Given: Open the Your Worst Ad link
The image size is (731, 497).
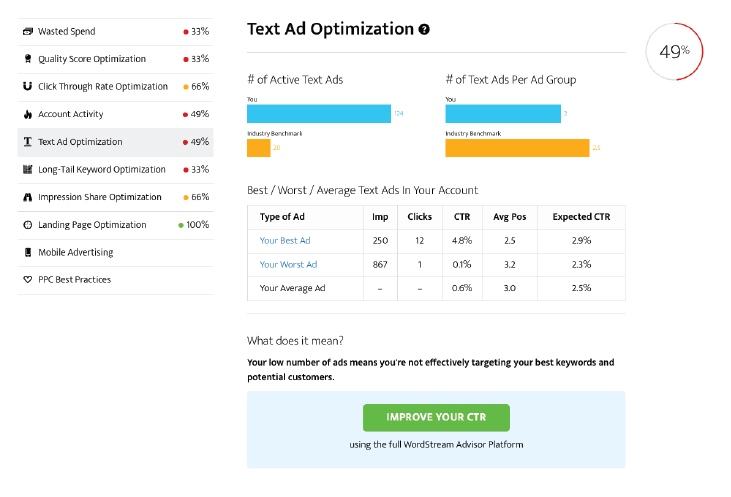Looking at the screenshot, I should click(x=288, y=264).
